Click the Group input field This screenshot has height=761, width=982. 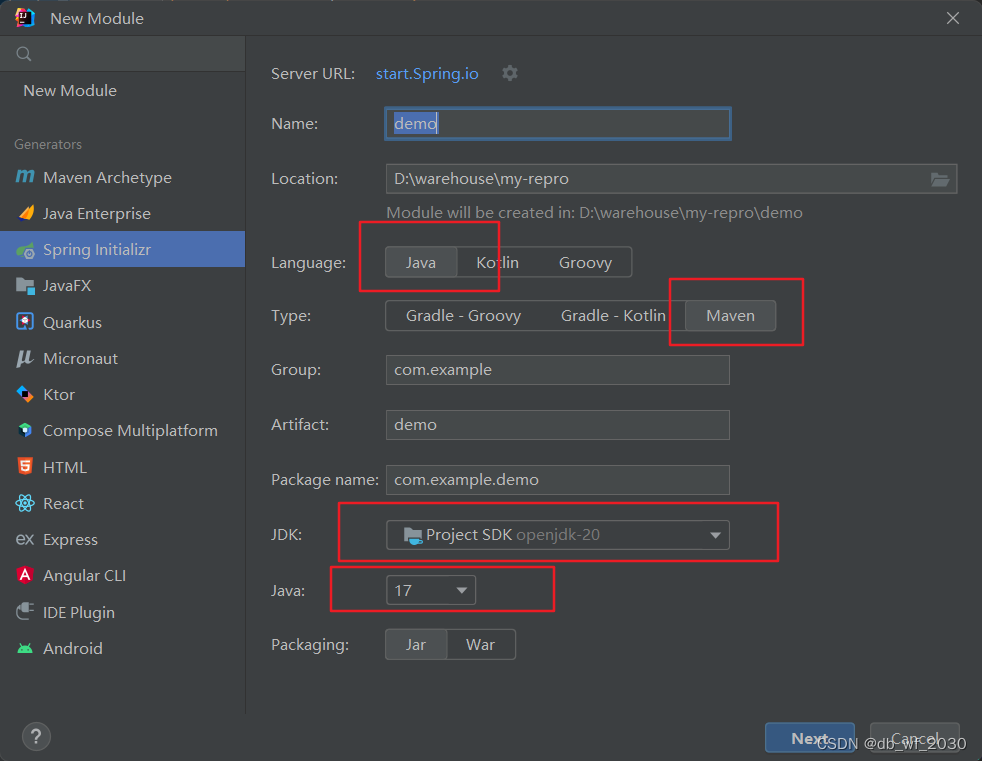[557, 370]
